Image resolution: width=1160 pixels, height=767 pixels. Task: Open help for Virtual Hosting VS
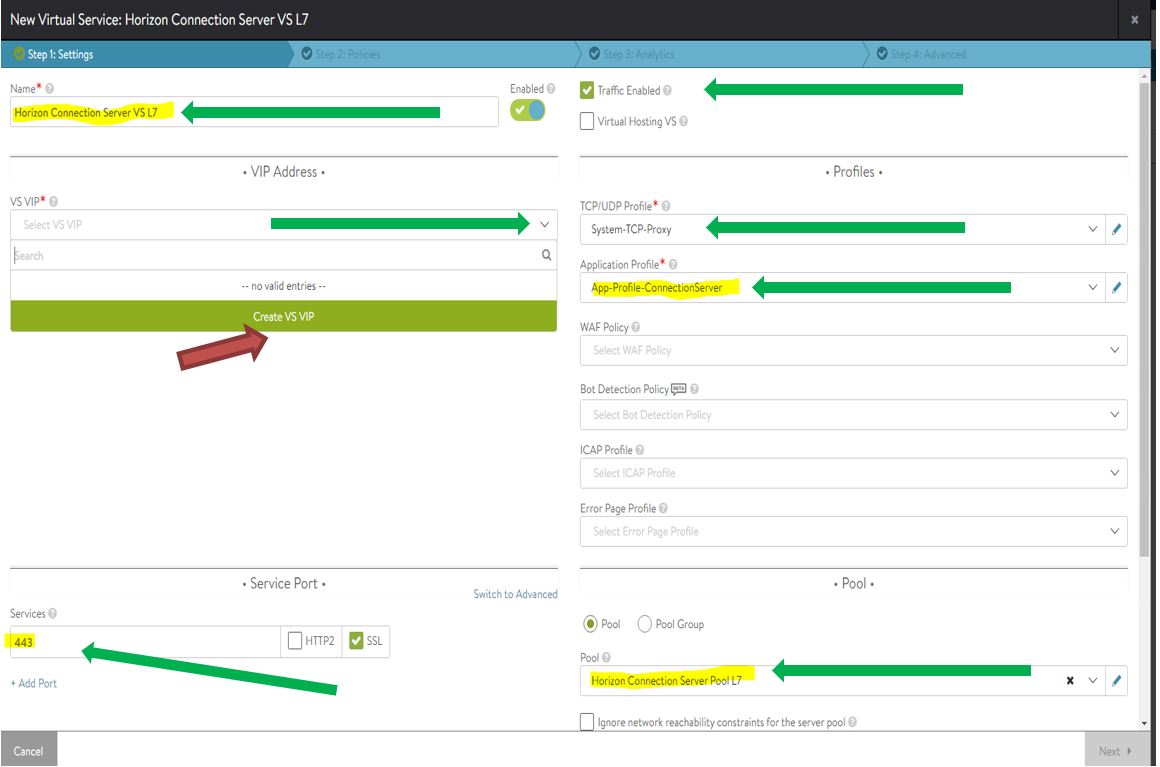(x=684, y=121)
